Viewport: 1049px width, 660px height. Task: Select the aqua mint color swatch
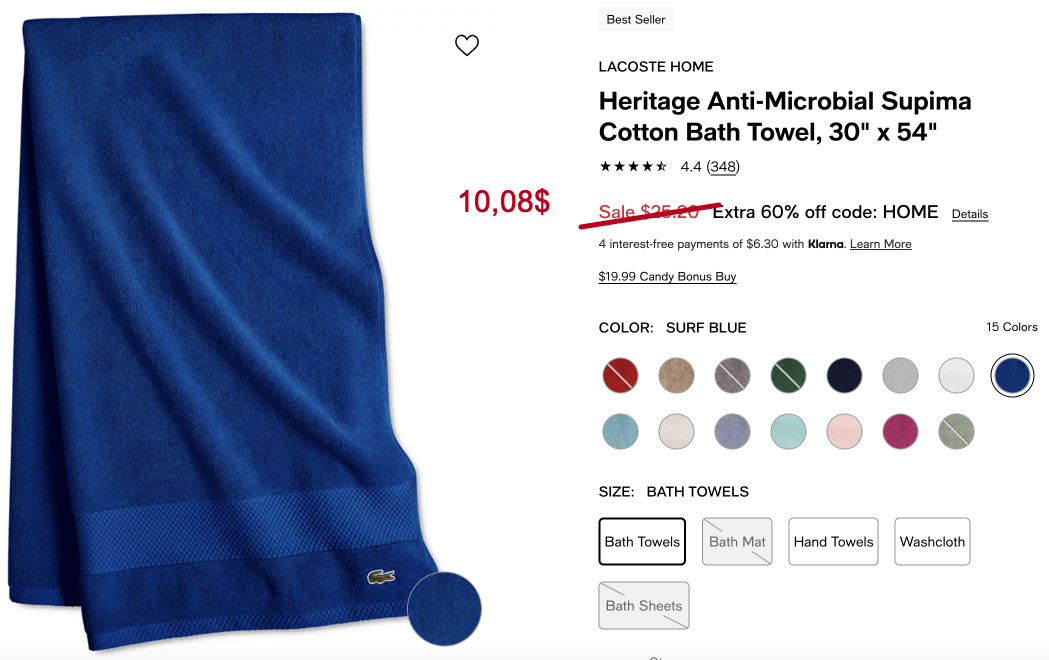(788, 432)
